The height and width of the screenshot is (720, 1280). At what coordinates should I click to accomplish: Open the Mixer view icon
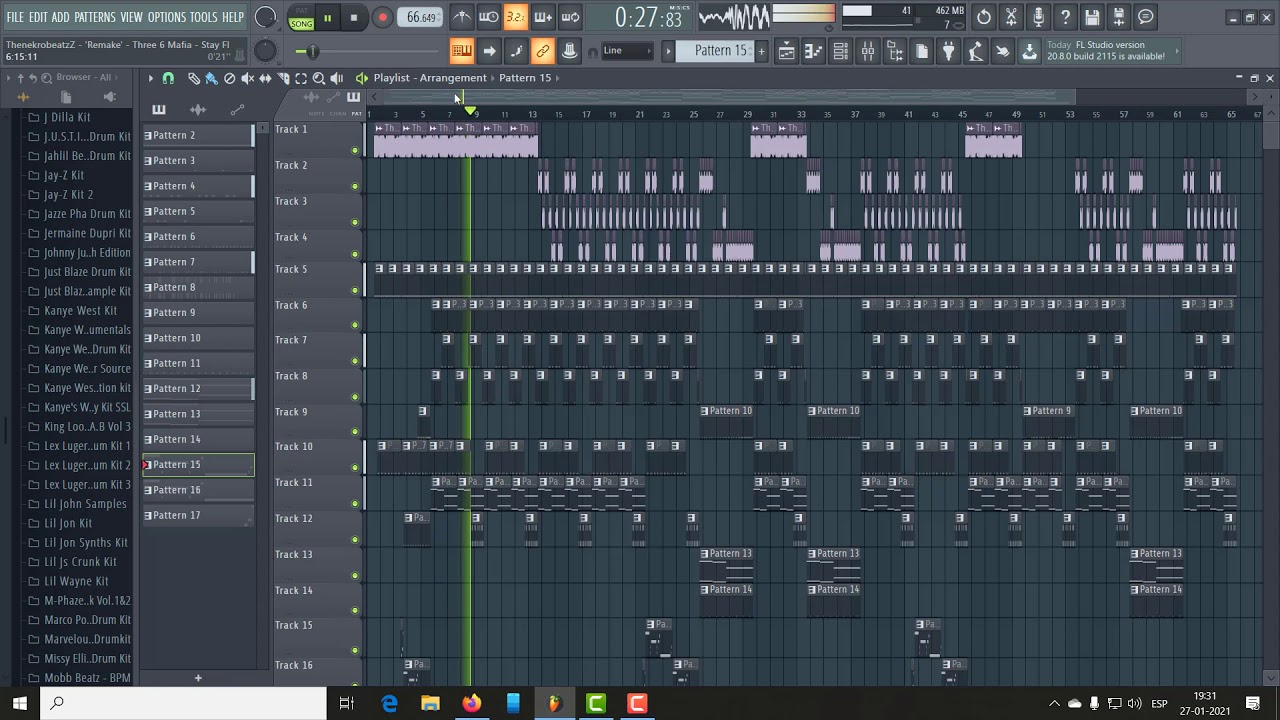click(867, 52)
